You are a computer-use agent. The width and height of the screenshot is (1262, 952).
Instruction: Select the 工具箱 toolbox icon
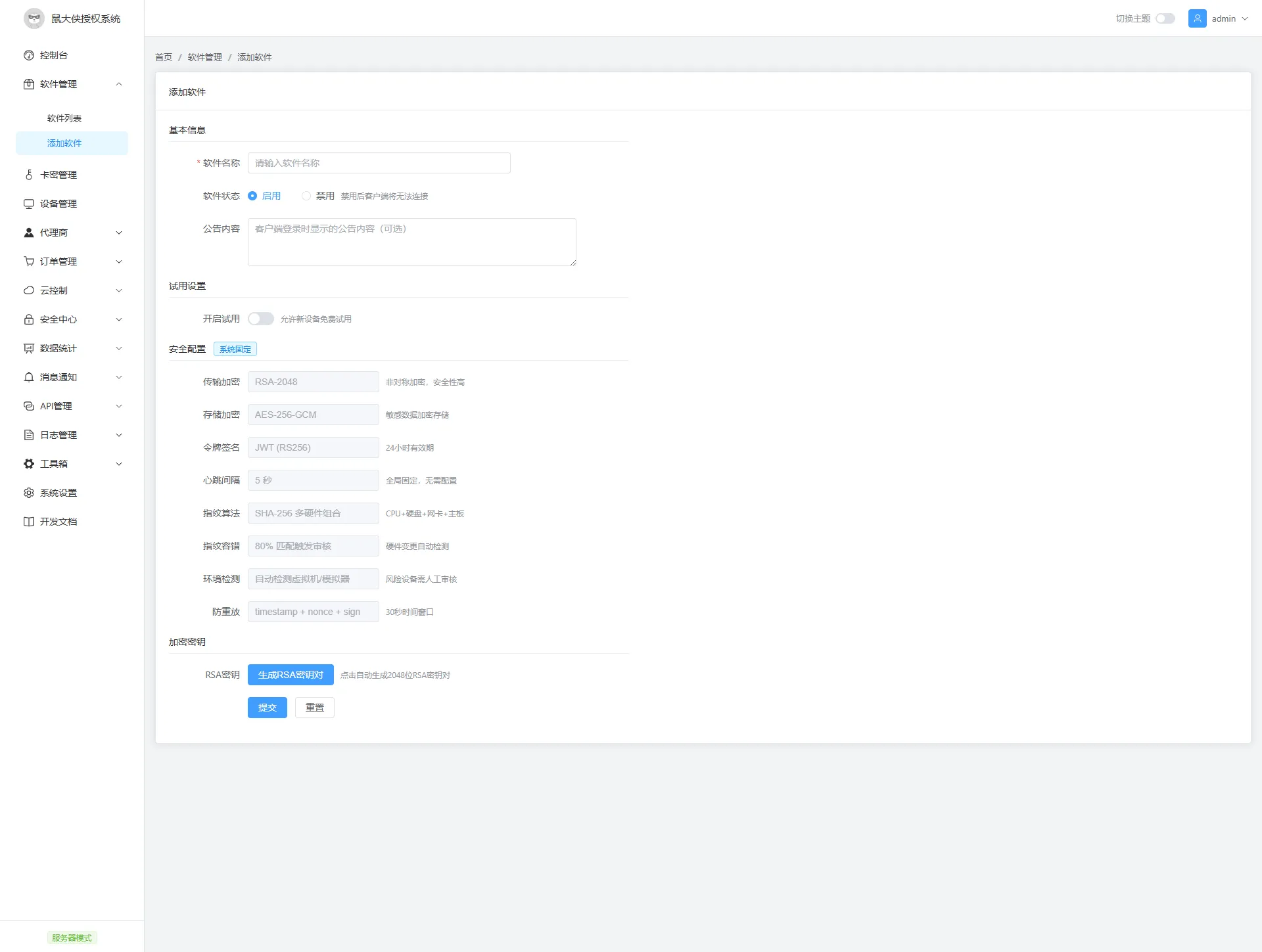pos(28,463)
